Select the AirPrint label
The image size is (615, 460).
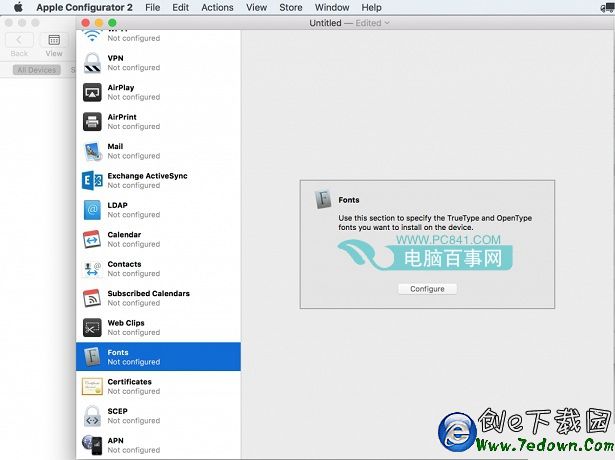[x=122, y=117]
